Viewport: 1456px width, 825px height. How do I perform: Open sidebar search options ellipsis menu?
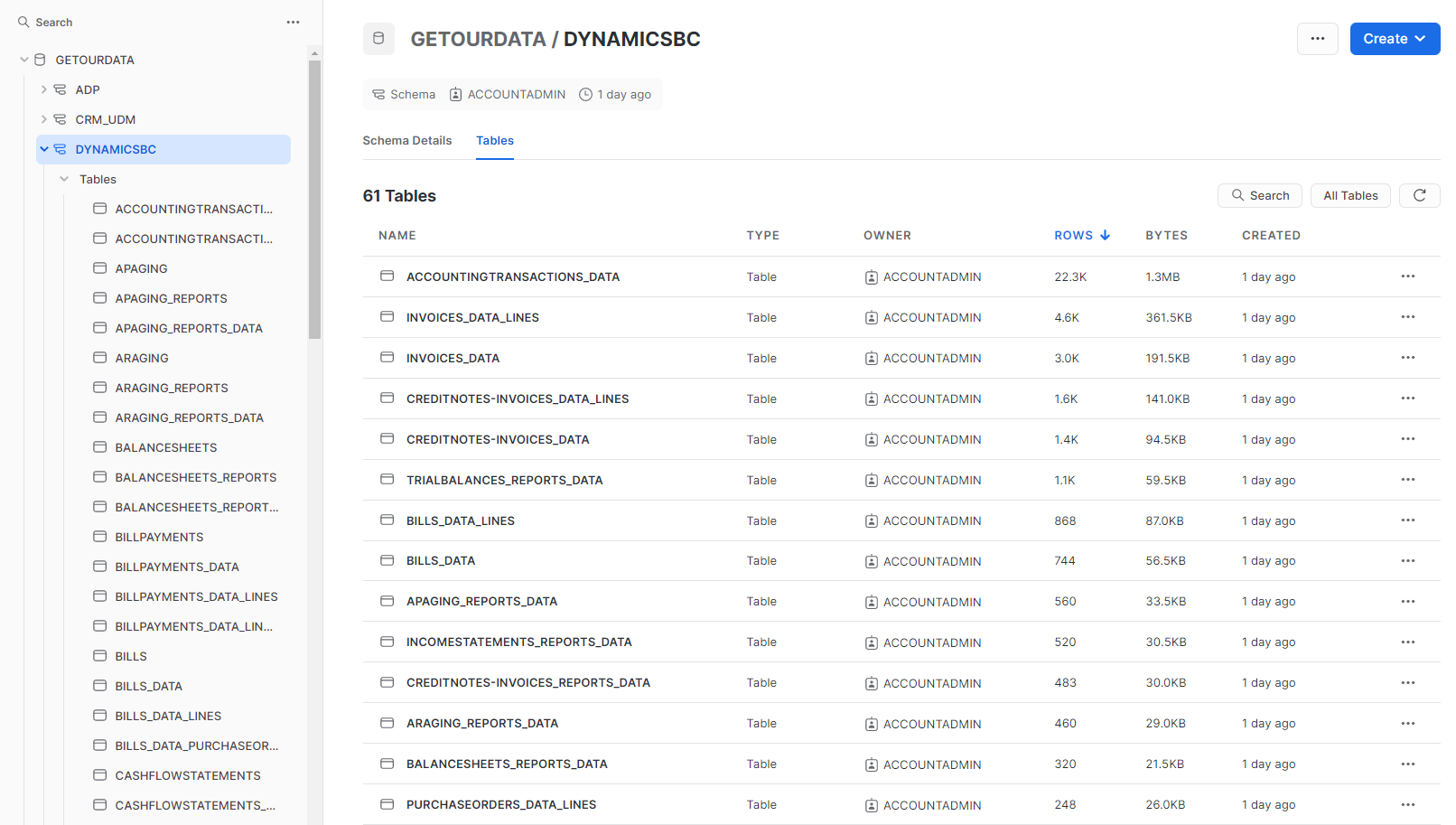pos(293,22)
